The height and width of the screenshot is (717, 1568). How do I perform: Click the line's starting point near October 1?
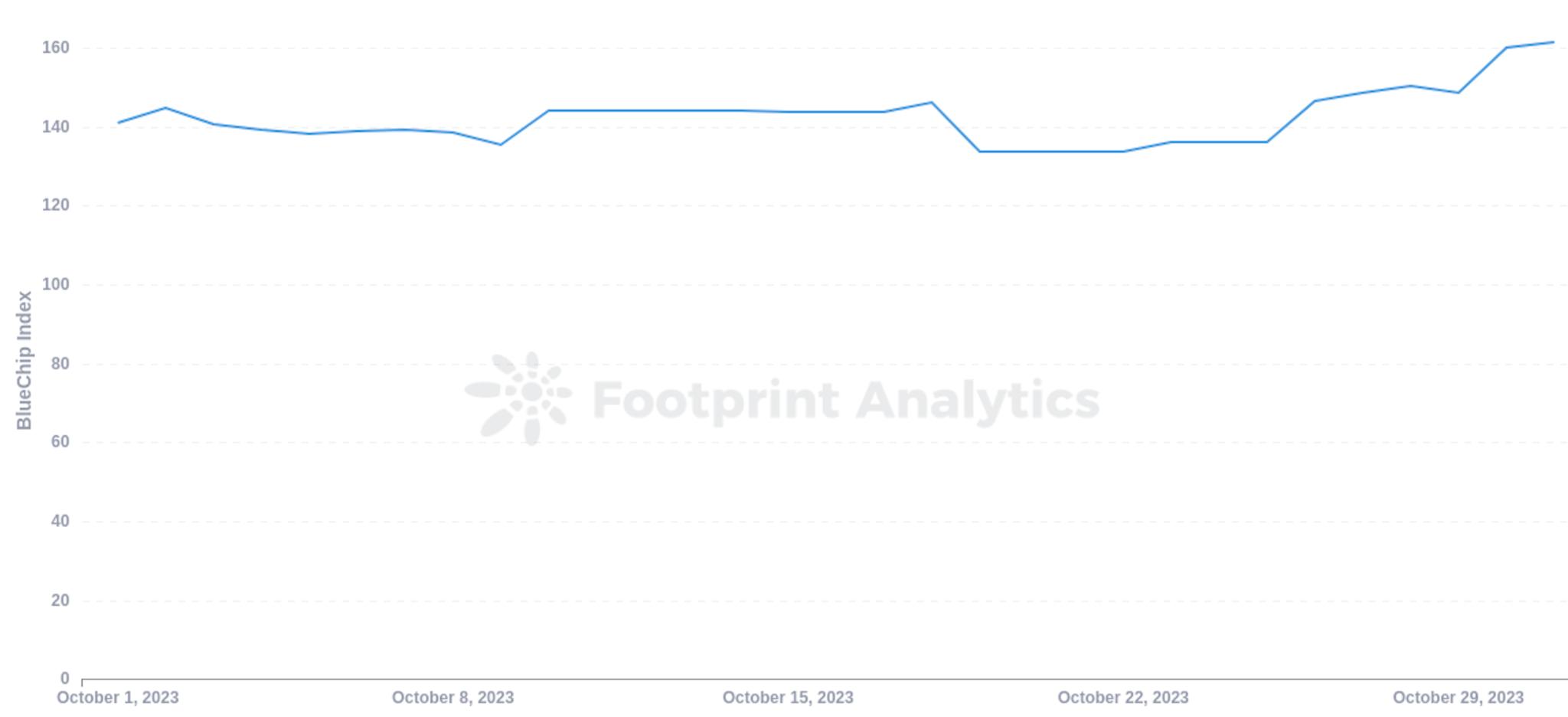tap(119, 123)
